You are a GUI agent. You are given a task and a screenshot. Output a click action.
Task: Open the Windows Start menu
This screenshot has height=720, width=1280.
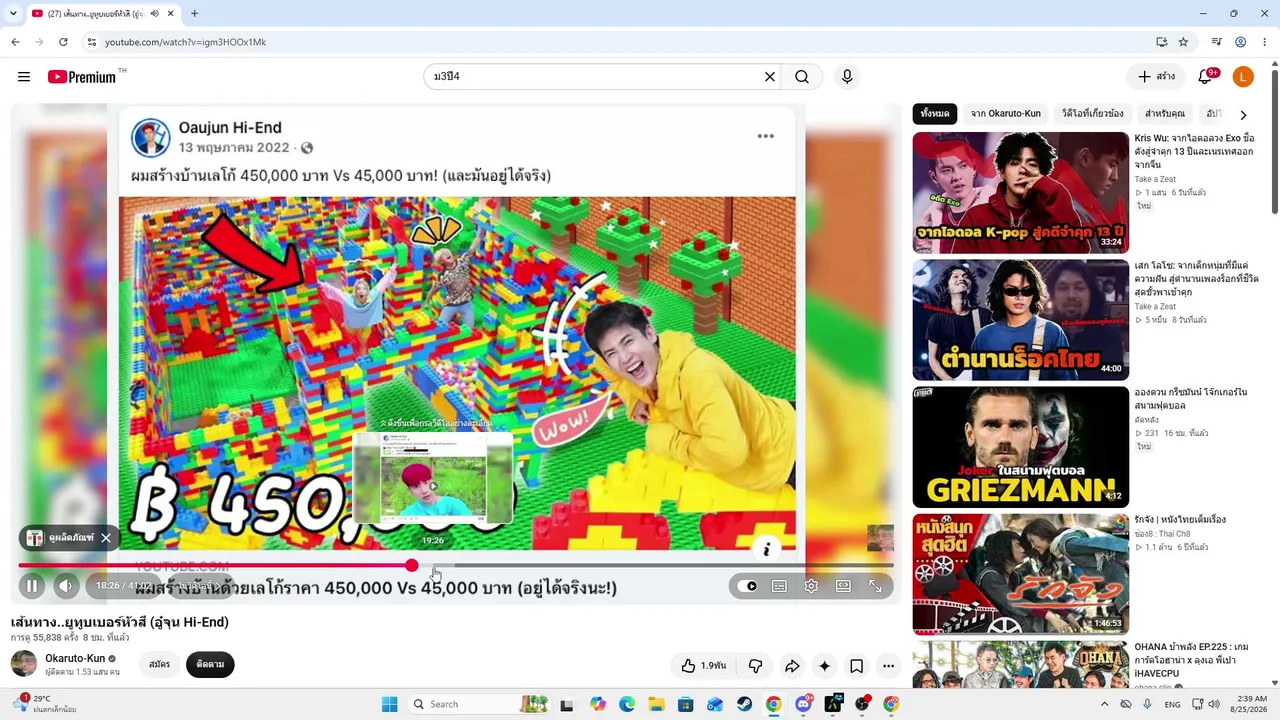click(389, 704)
